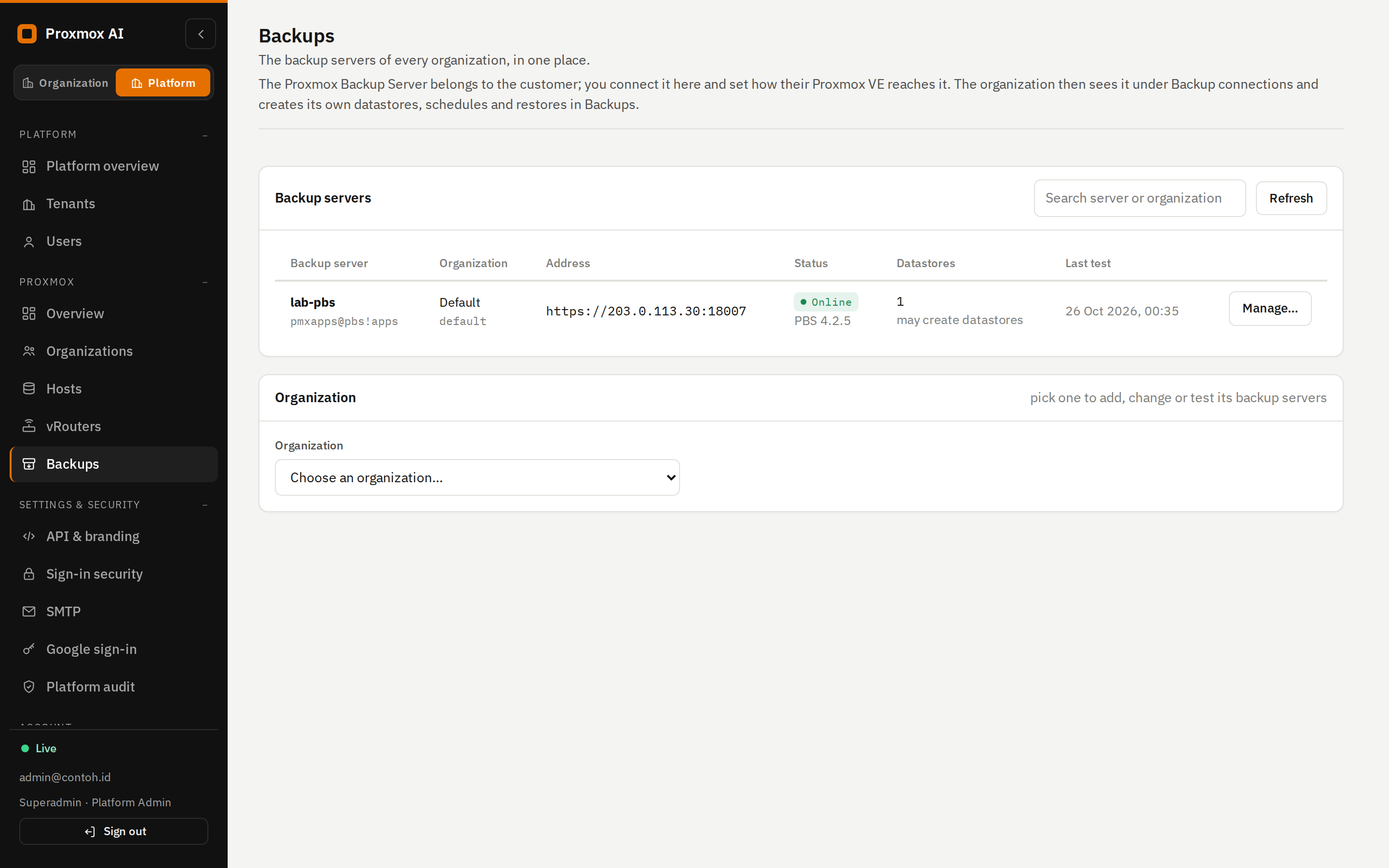Viewport: 1389px width, 868px height.
Task: Click the pmxapps@pbs!apps token text
Action: (x=344, y=322)
